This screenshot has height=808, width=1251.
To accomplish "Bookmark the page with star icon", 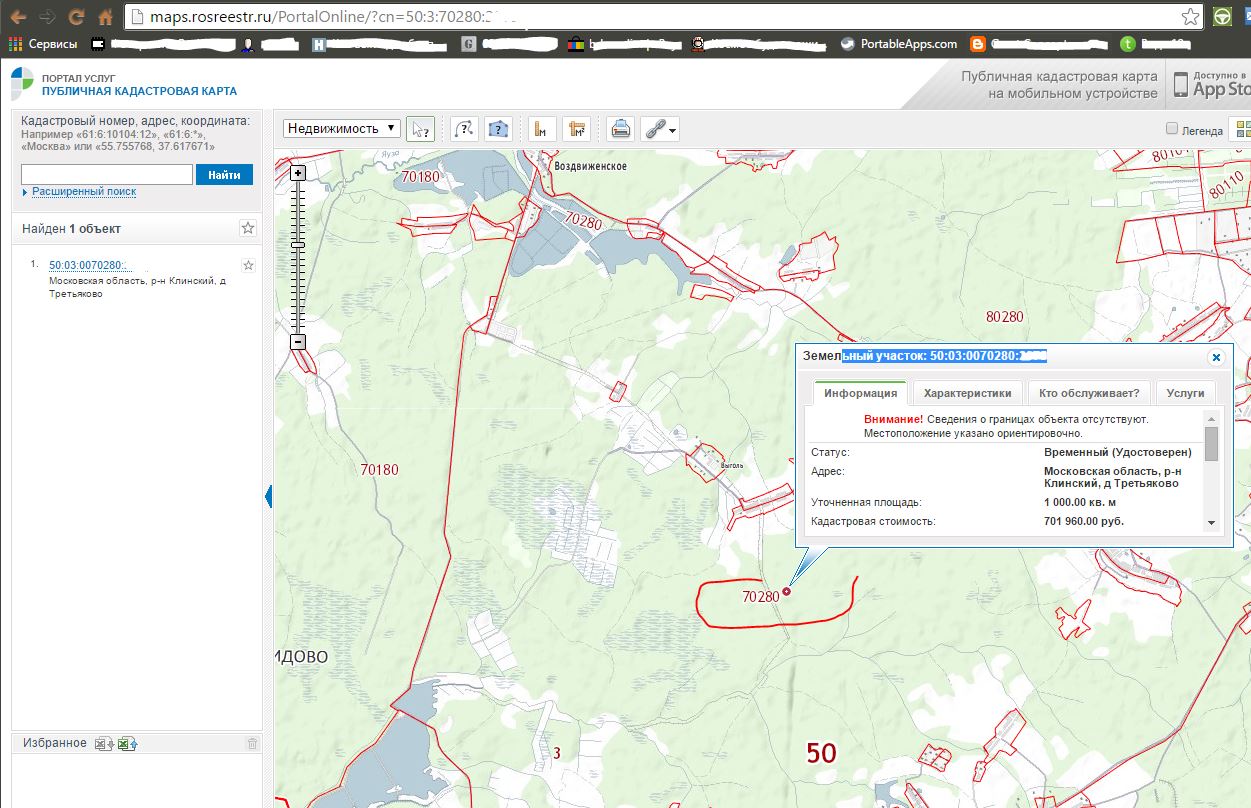I will click(1190, 17).
